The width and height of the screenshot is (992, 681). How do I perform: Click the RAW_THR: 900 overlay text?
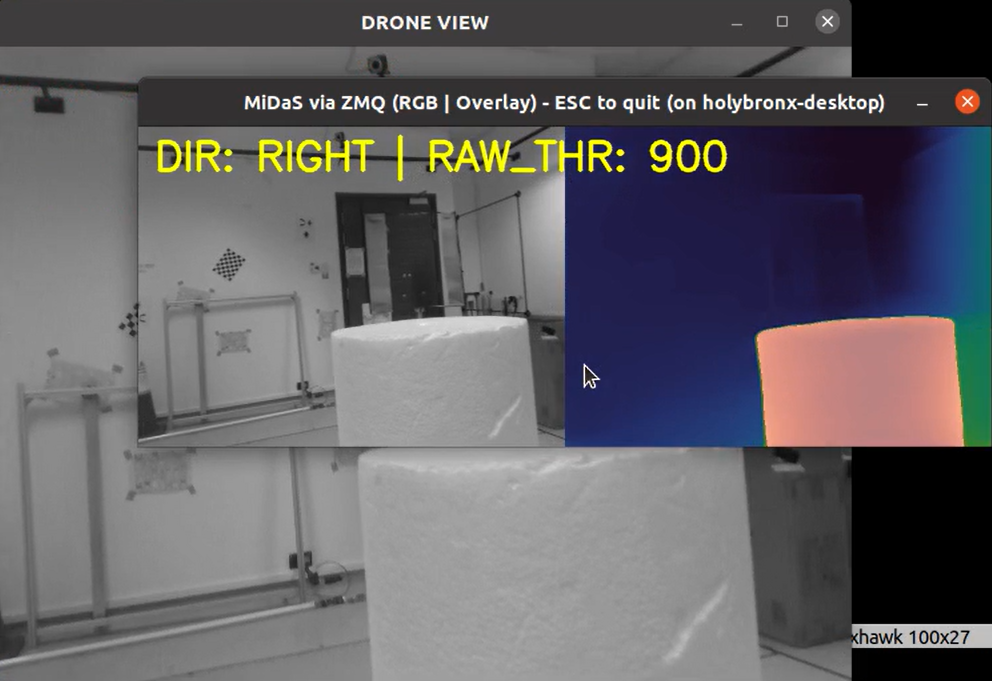577,157
